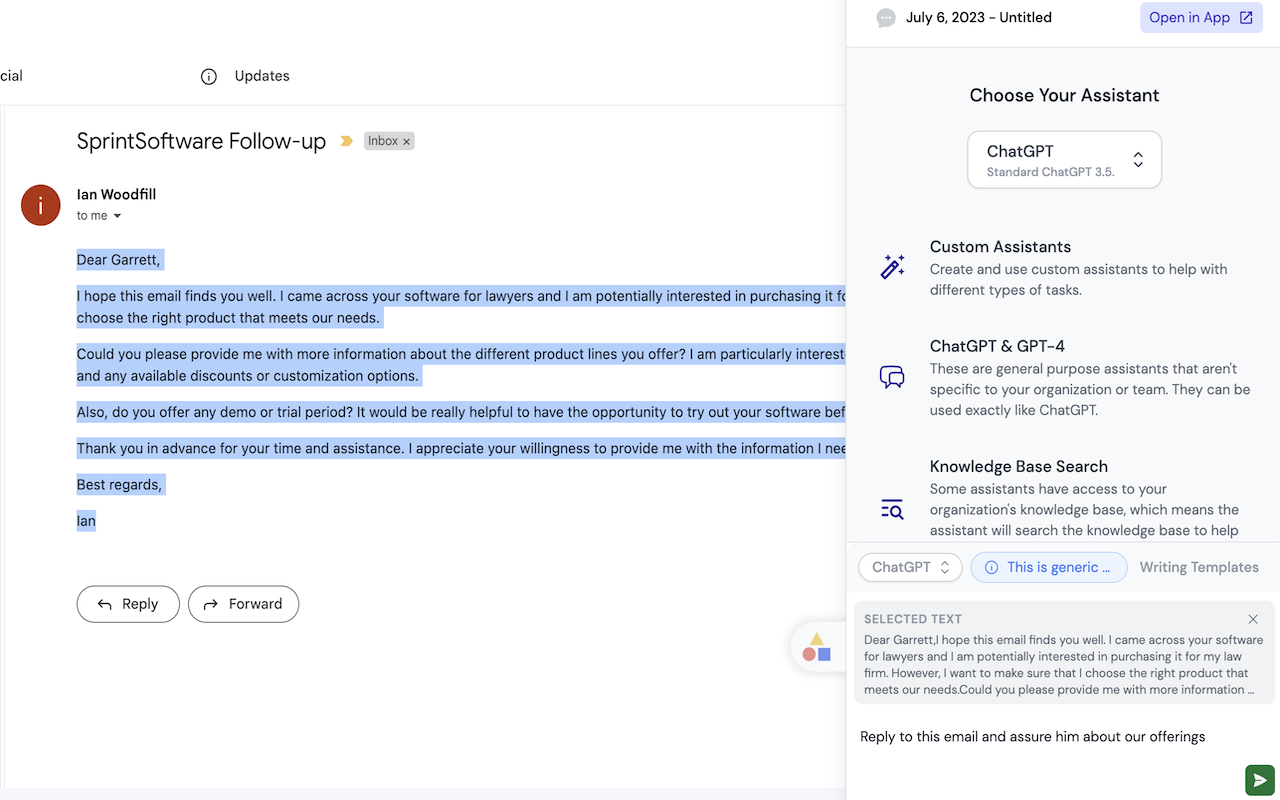This screenshot has height=800, width=1280.
Task: Open the Custom Assistants wand icon
Action: [892, 267]
